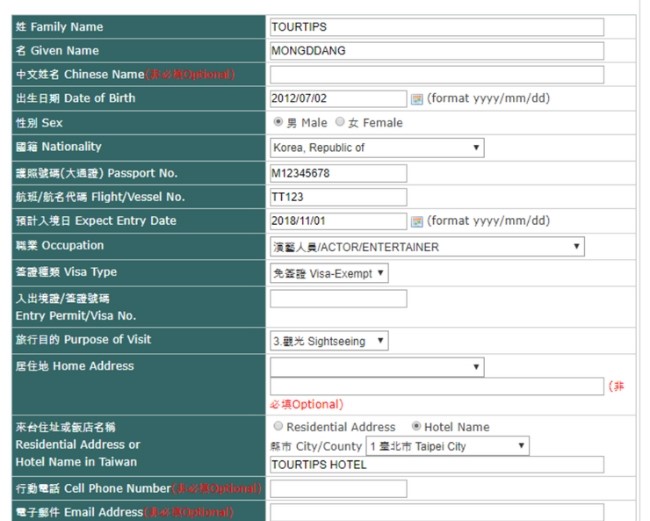Click '(format yyyy/mm/dd)' beside Expect Entry Date
The image size is (650, 521).
(488, 221)
